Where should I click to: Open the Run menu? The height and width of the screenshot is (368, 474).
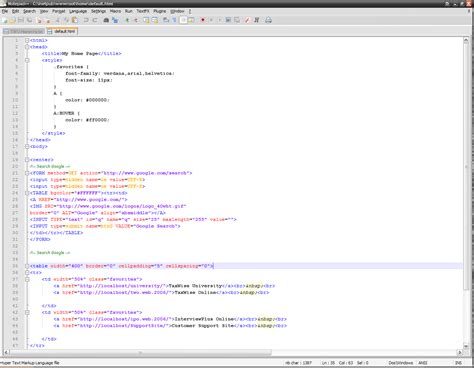tap(129, 11)
